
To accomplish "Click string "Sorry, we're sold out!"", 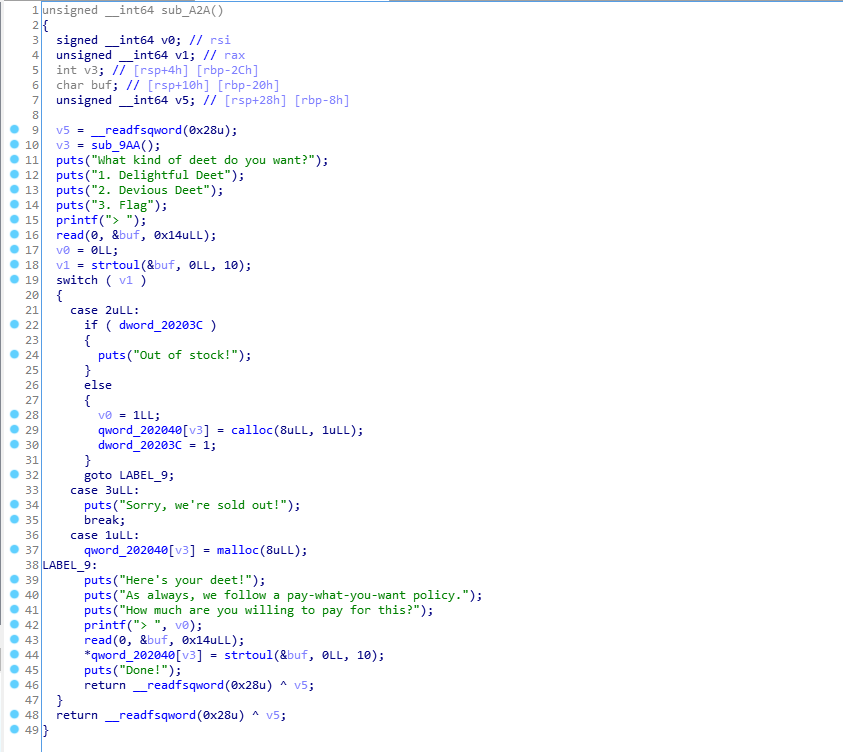I will 203,505.
